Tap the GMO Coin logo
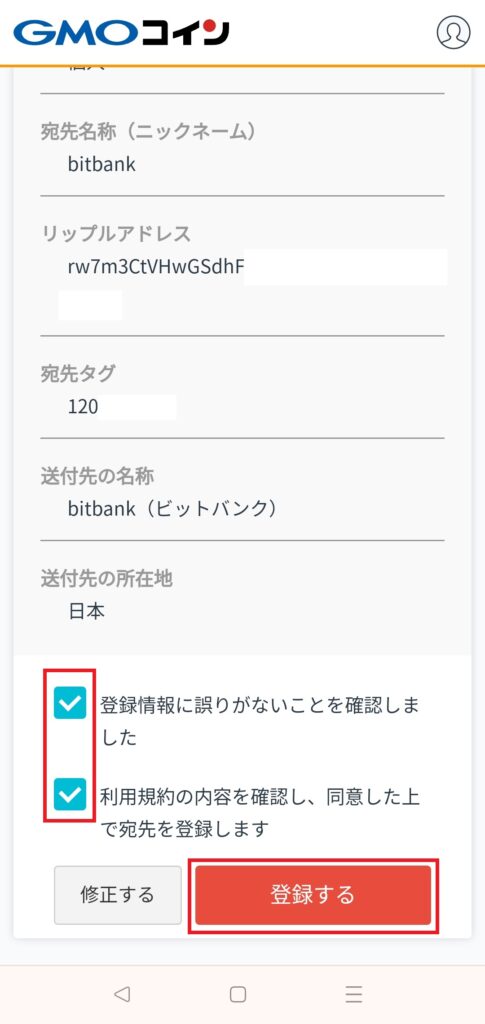485x1024 pixels. pyautogui.click(x=121, y=32)
